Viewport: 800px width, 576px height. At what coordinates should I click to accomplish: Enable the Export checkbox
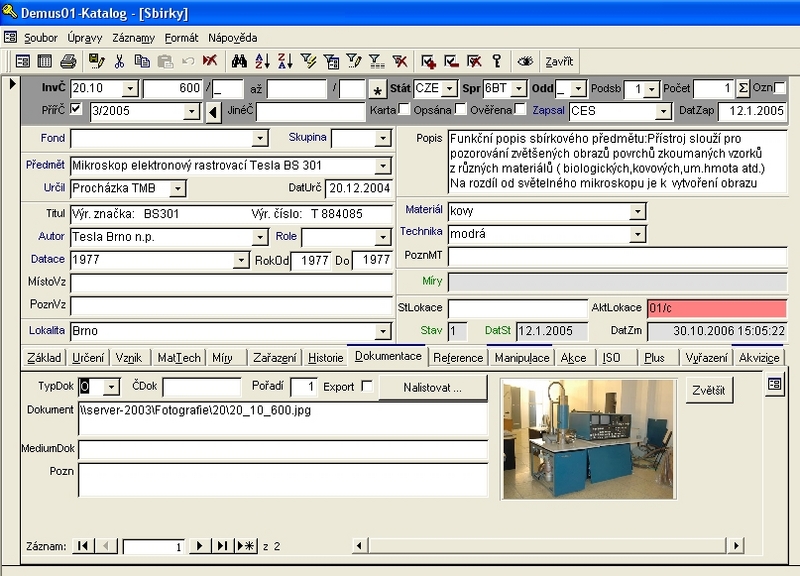pos(366,386)
